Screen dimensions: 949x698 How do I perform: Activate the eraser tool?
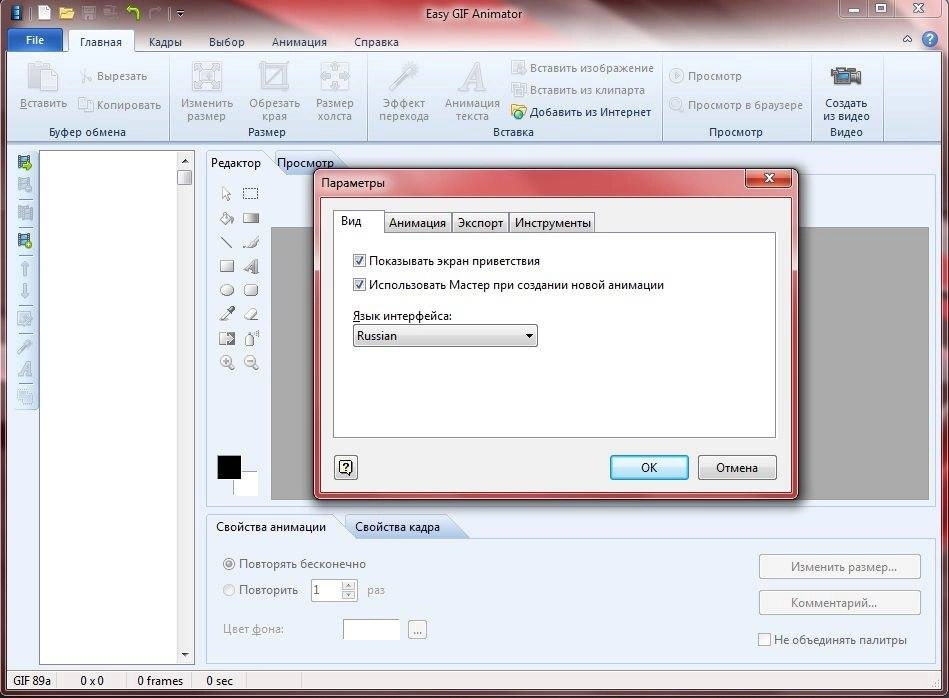(251, 314)
